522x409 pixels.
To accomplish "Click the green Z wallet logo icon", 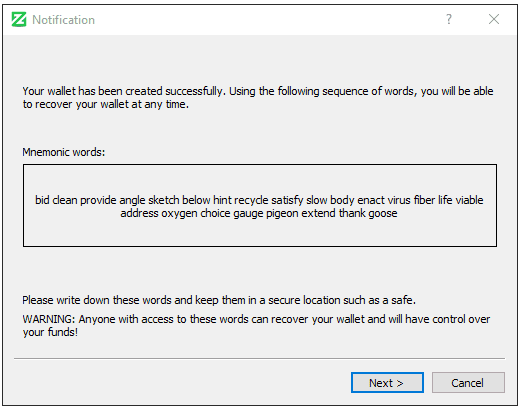I will 19,19.
